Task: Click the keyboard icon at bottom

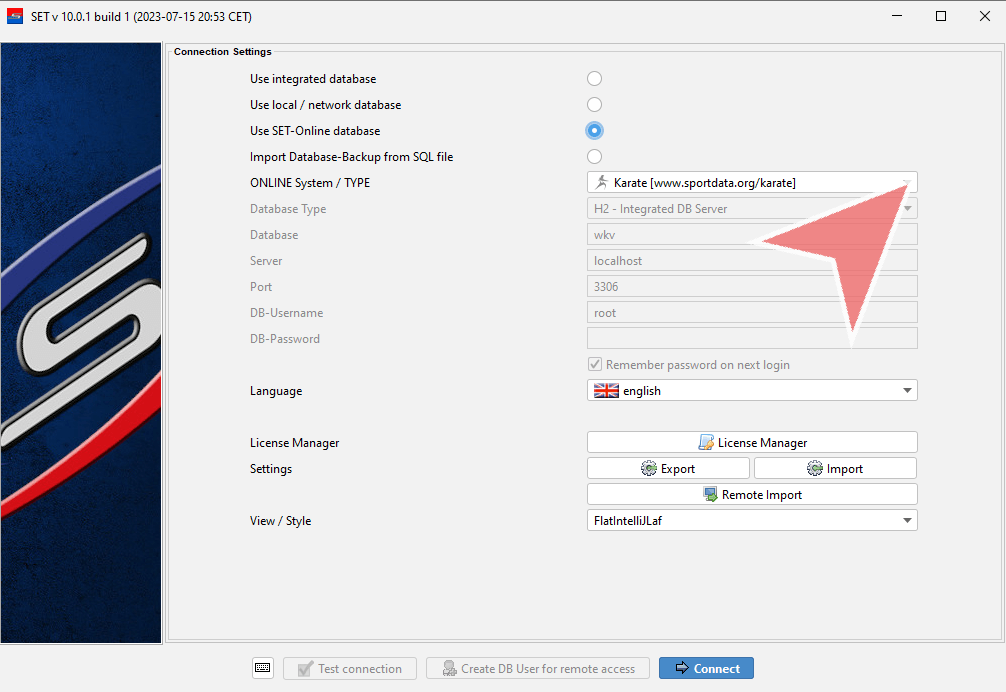Action: point(263,668)
